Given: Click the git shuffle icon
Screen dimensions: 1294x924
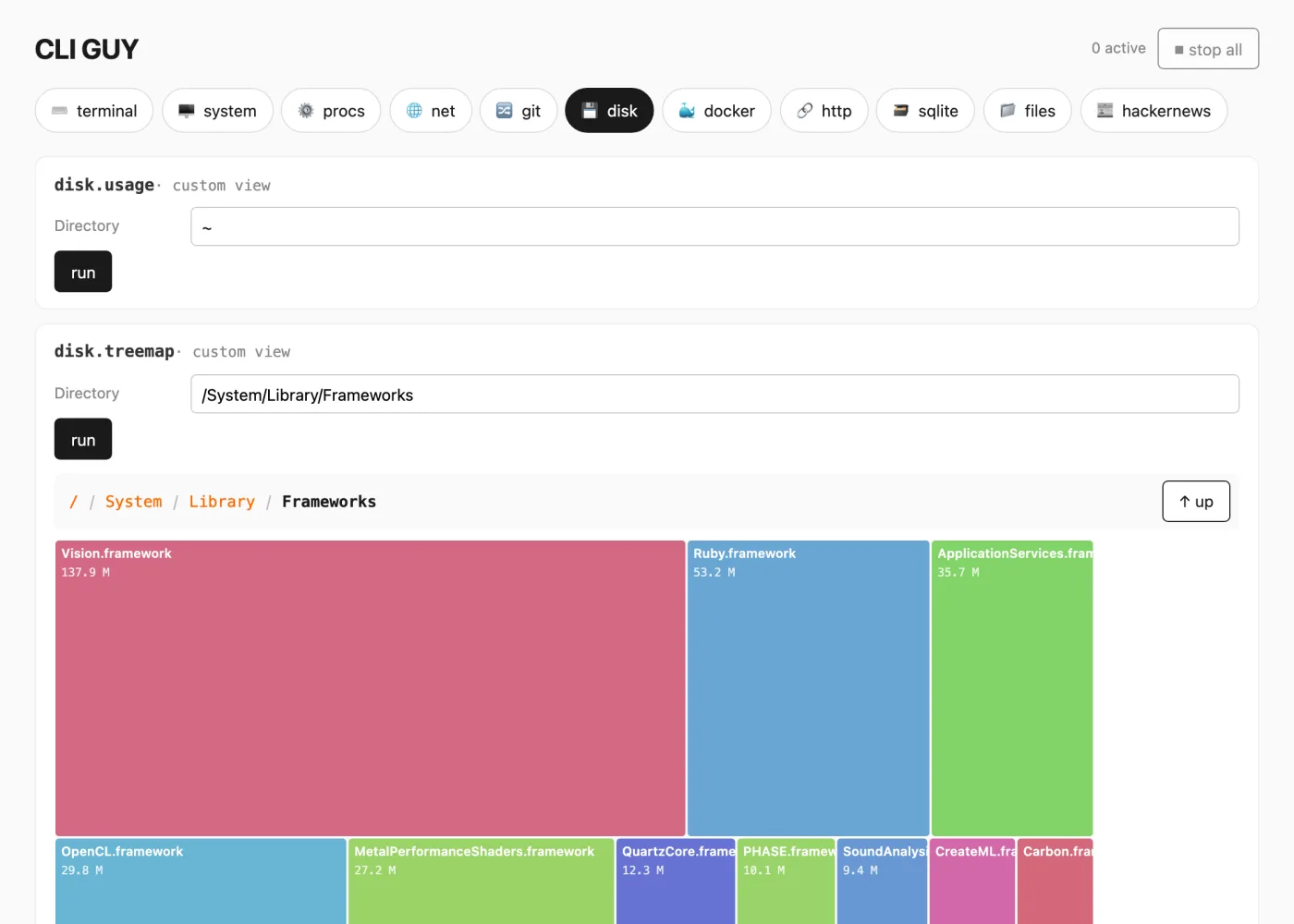Looking at the screenshot, I should [505, 111].
